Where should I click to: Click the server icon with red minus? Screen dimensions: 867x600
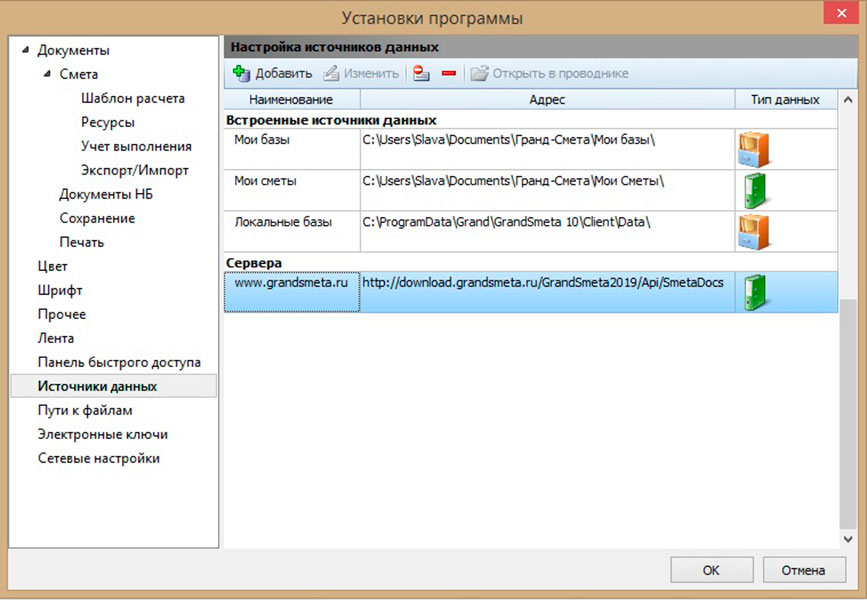[421, 73]
